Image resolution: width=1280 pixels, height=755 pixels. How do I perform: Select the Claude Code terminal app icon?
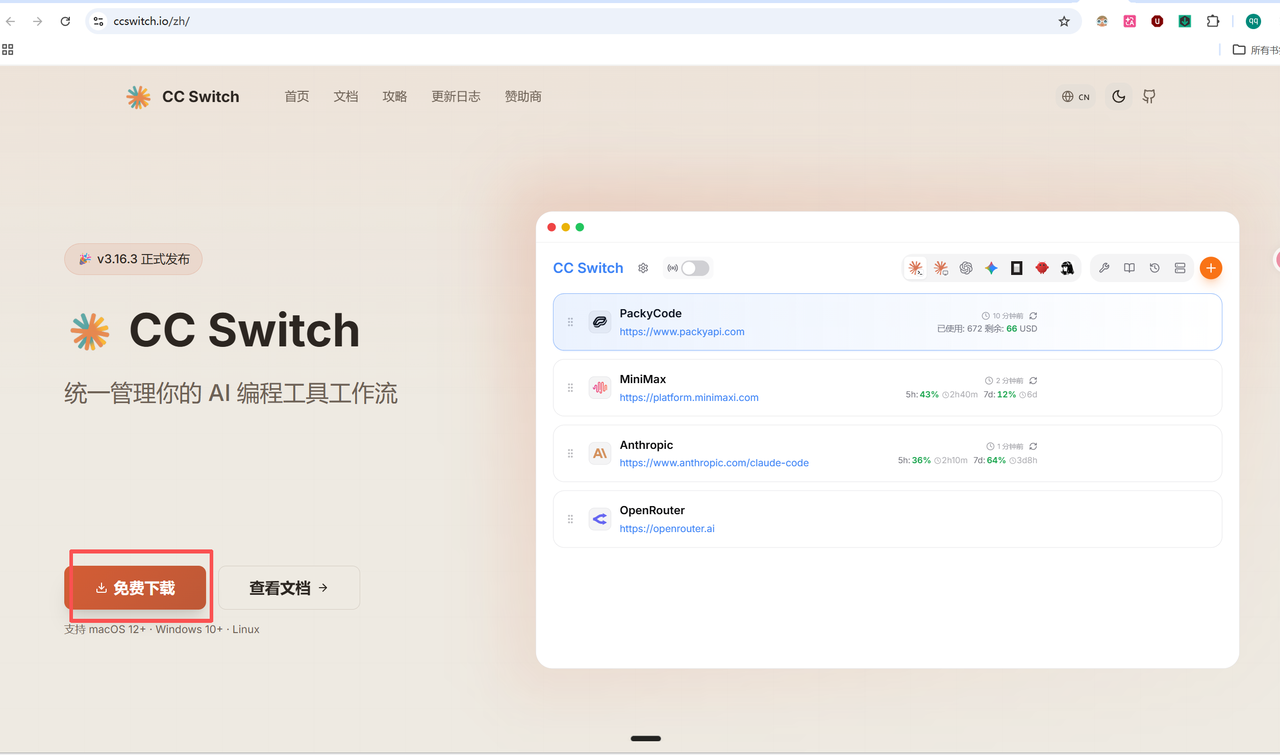click(x=915, y=268)
